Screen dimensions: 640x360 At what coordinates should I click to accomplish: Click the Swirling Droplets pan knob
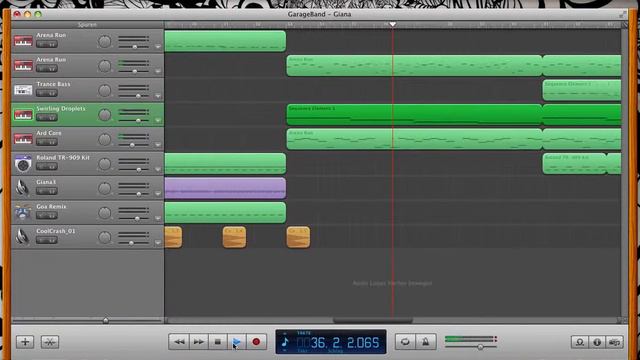[x=104, y=115]
